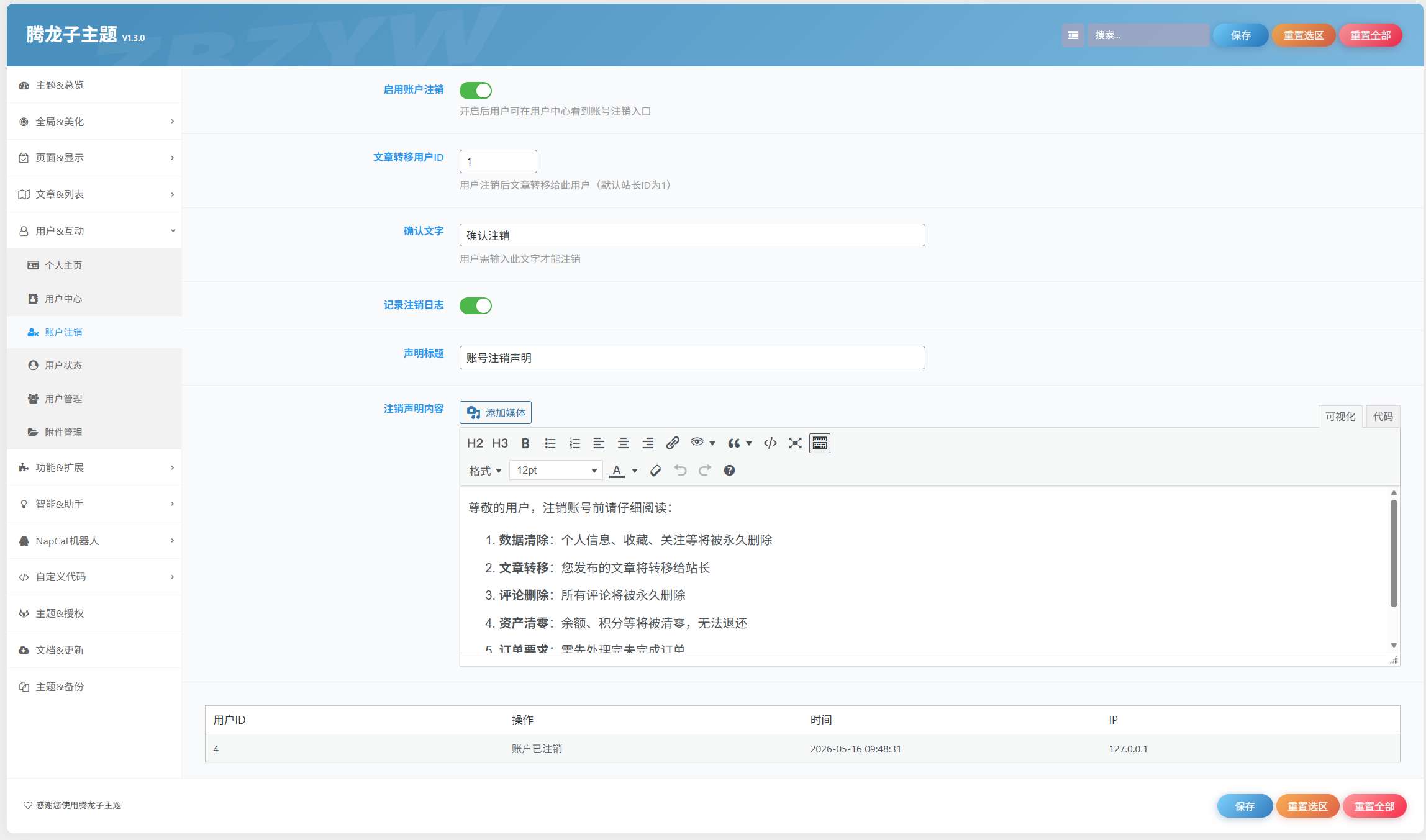Focus the 文章转移用户ID input field
This screenshot has width=1426, height=840.
(498, 161)
